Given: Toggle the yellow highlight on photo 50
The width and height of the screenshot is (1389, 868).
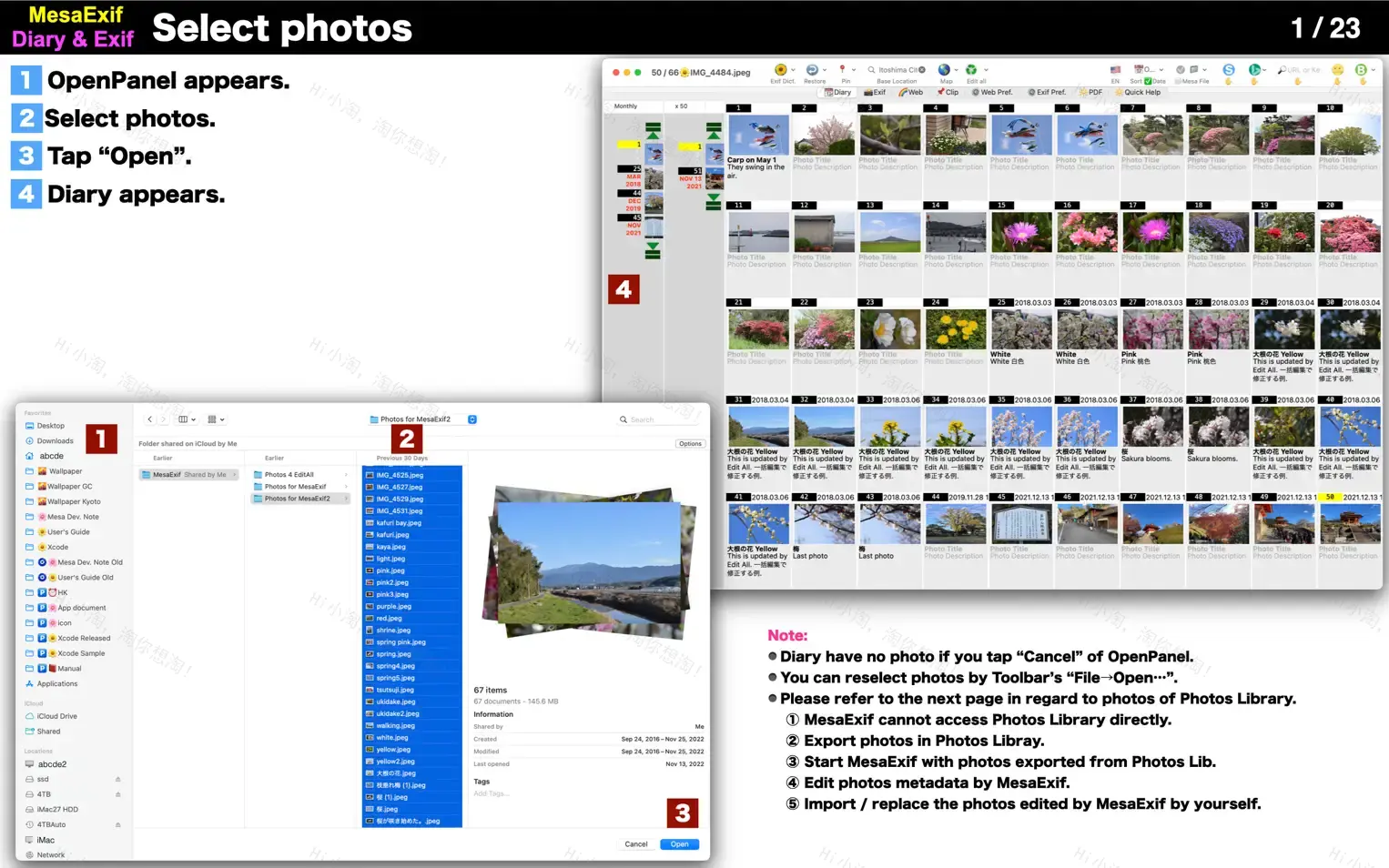Looking at the screenshot, I should [1330, 497].
